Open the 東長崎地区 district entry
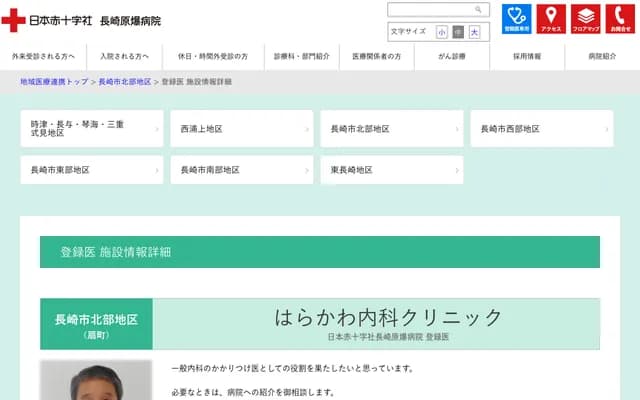 pos(391,170)
